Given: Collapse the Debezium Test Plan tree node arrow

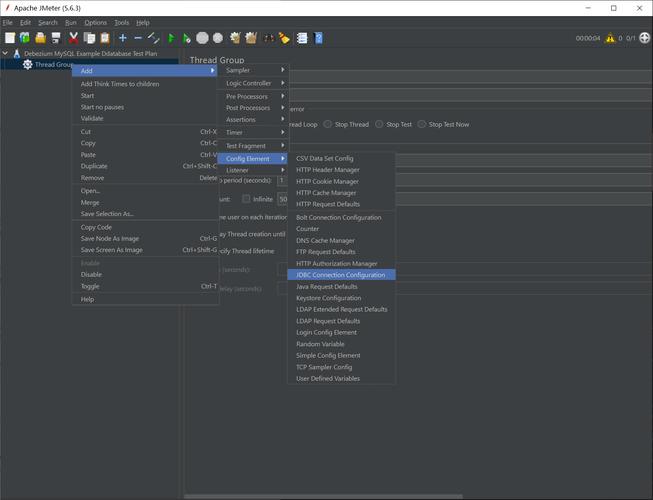Looking at the screenshot, I should [x=5, y=53].
